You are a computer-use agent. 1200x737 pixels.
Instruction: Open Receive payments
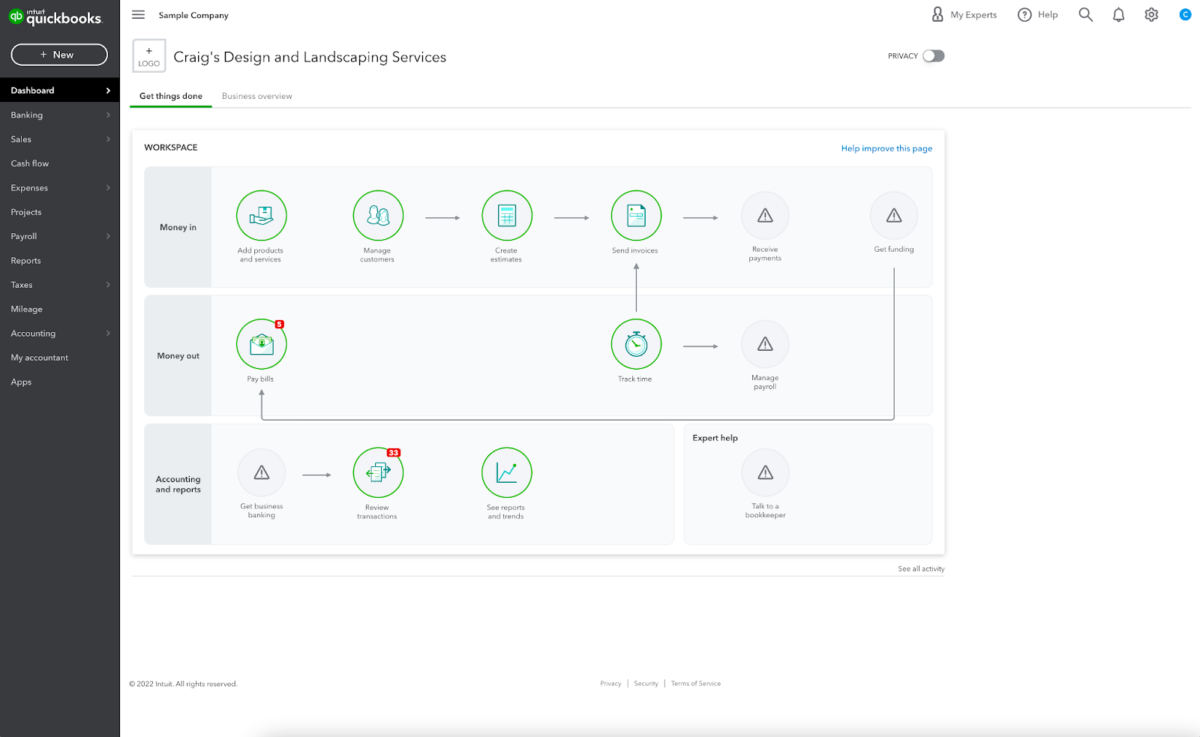[764, 215]
